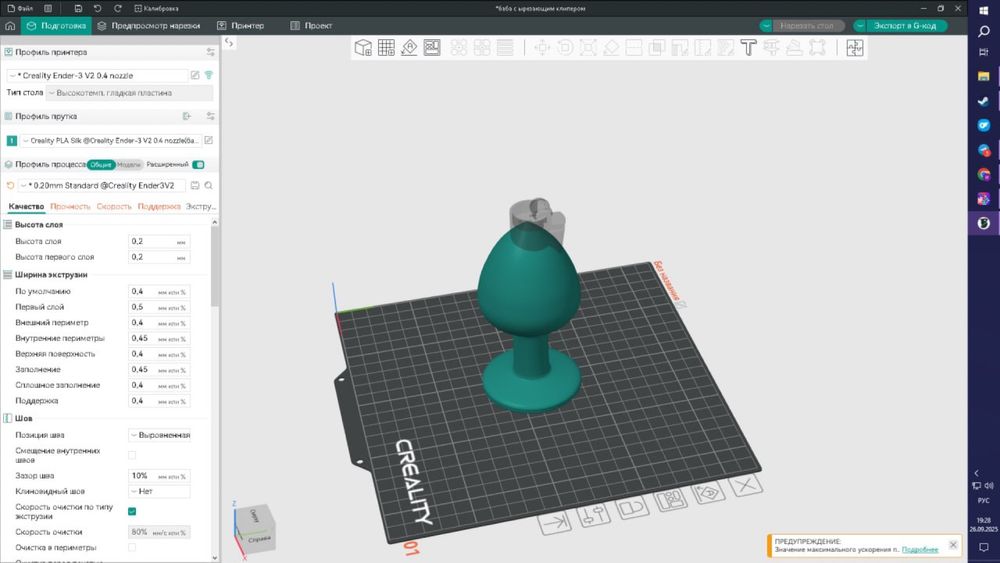Open the Файл menu
This screenshot has height=563, width=1000.
pos(20,8)
